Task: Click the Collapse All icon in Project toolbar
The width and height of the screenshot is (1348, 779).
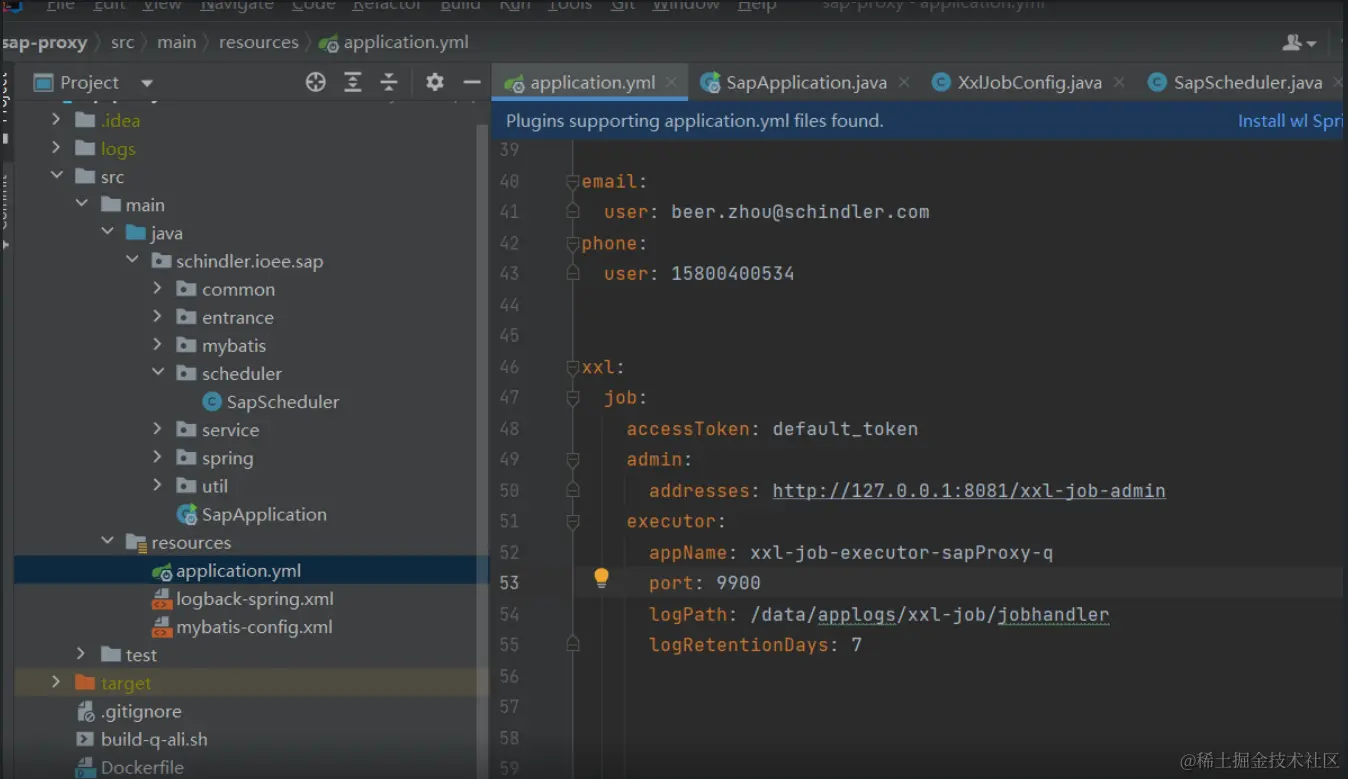Action: [x=389, y=82]
